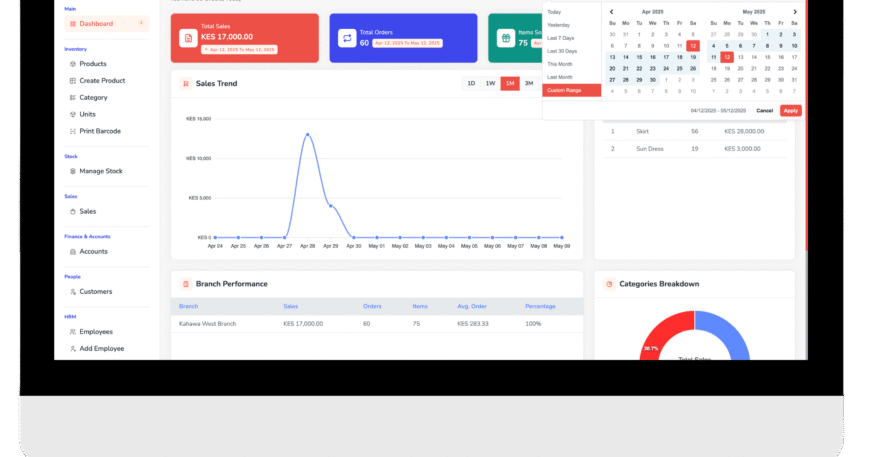Pick April 12 in Apr 2025 calendar
870x457 pixels.
tap(693, 46)
